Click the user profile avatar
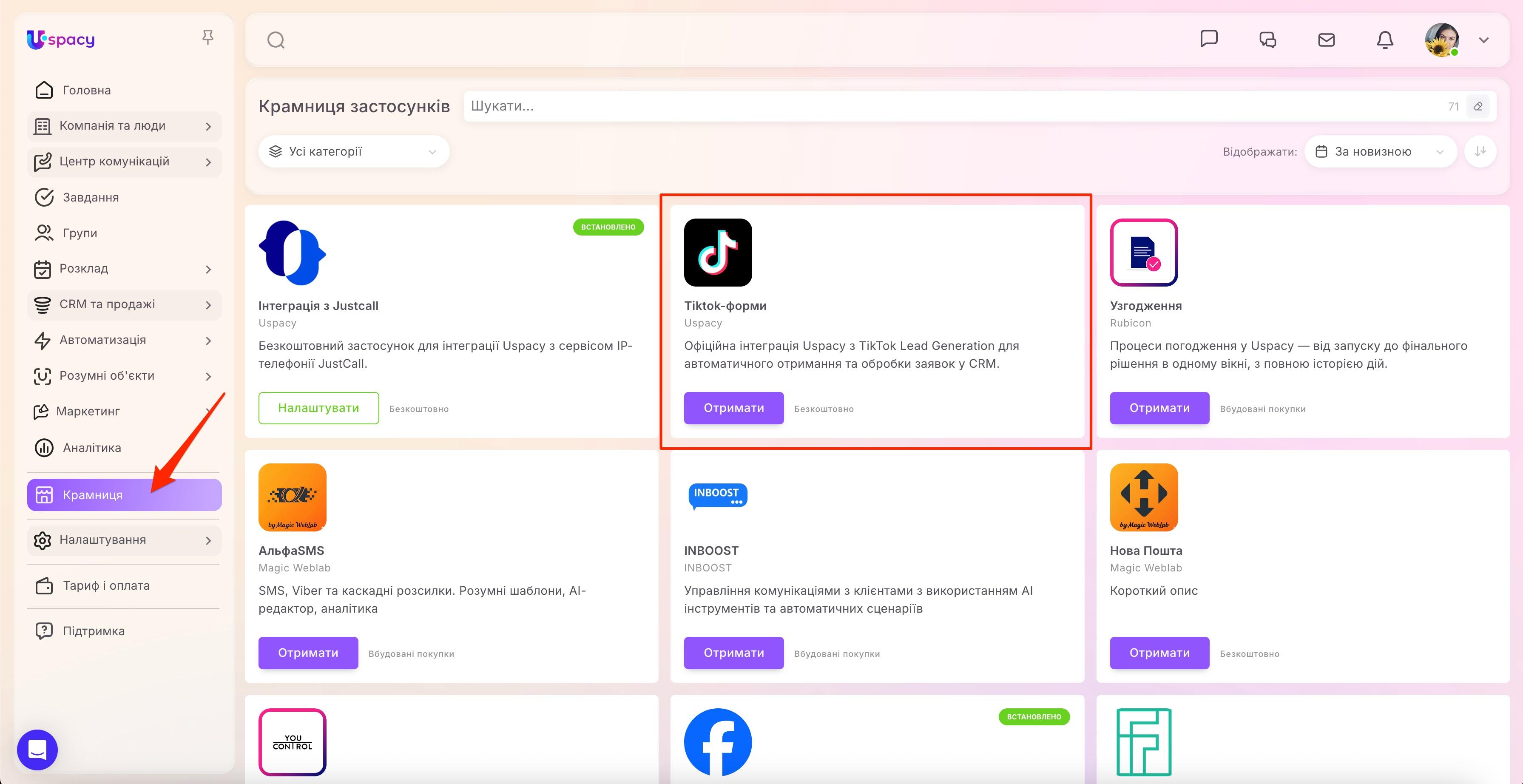The height and width of the screenshot is (784, 1523). coord(1442,40)
